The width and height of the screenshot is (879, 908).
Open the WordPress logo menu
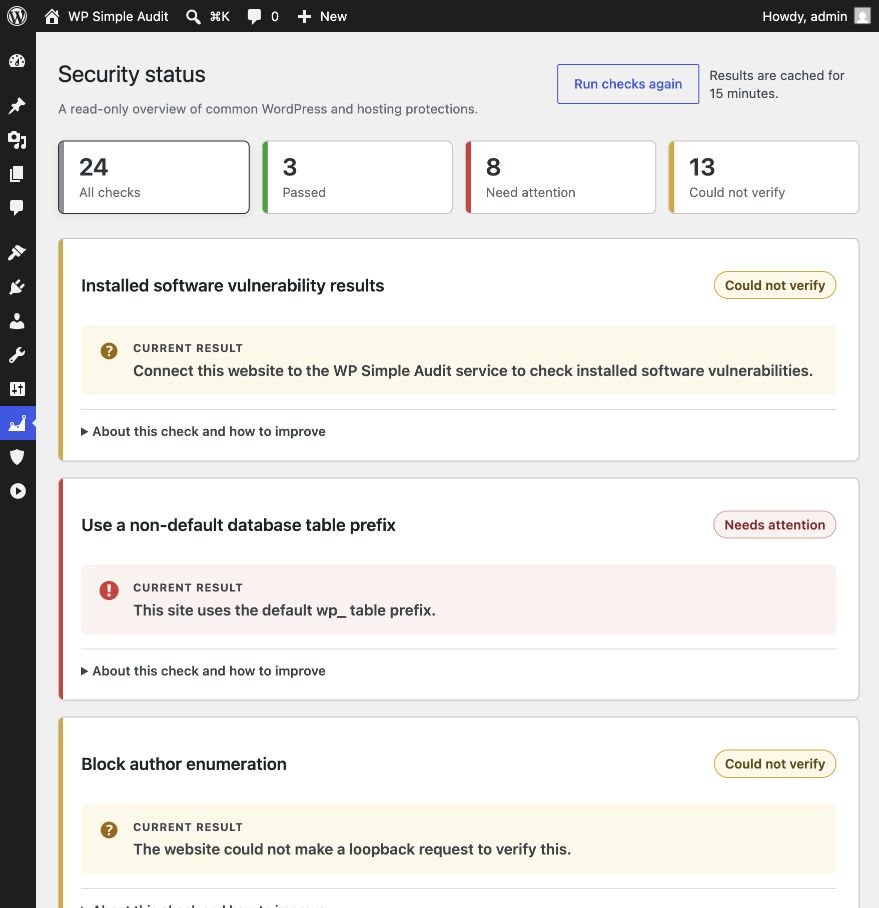point(17,16)
